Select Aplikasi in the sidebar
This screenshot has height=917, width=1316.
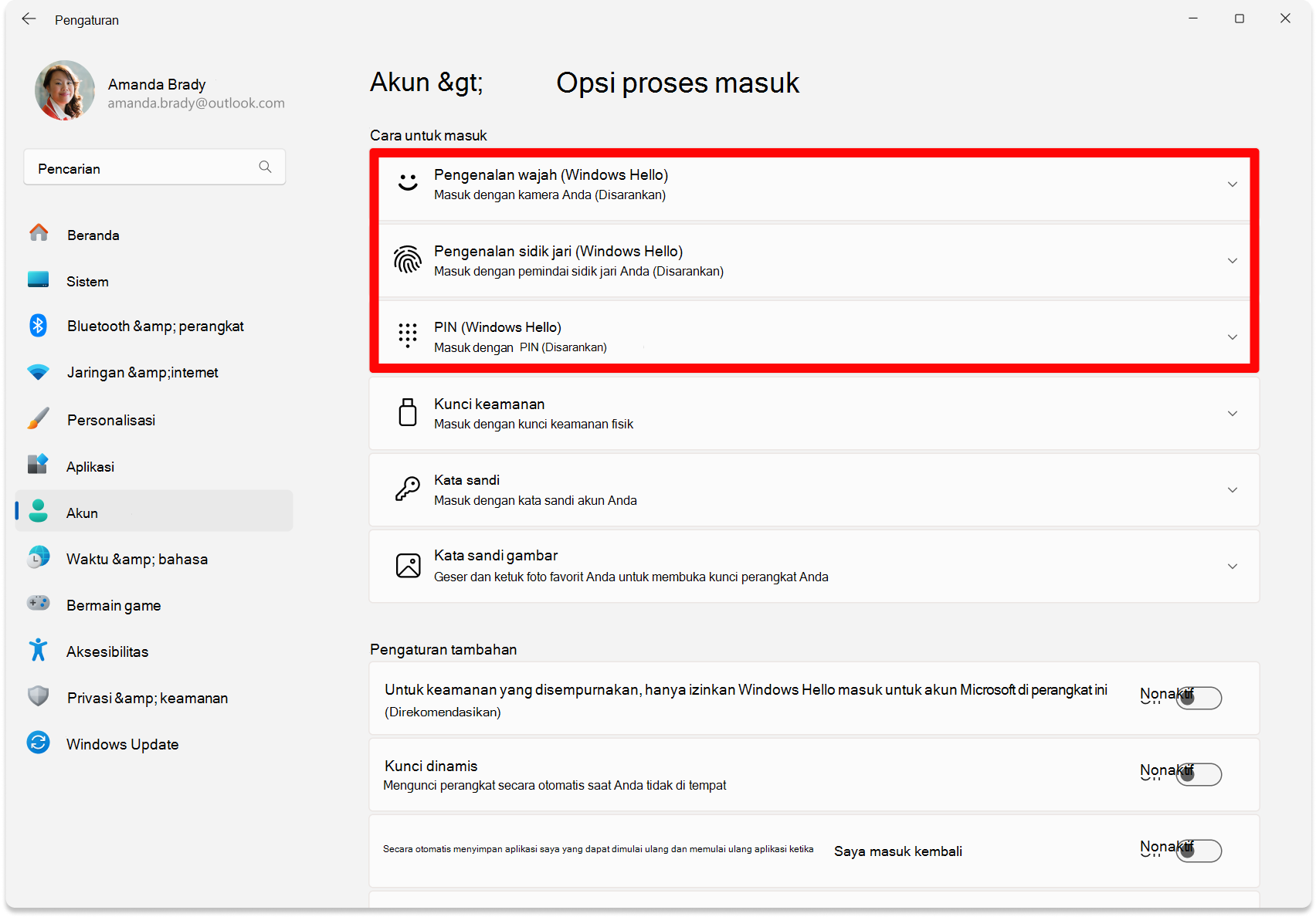pyautogui.click(x=154, y=465)
